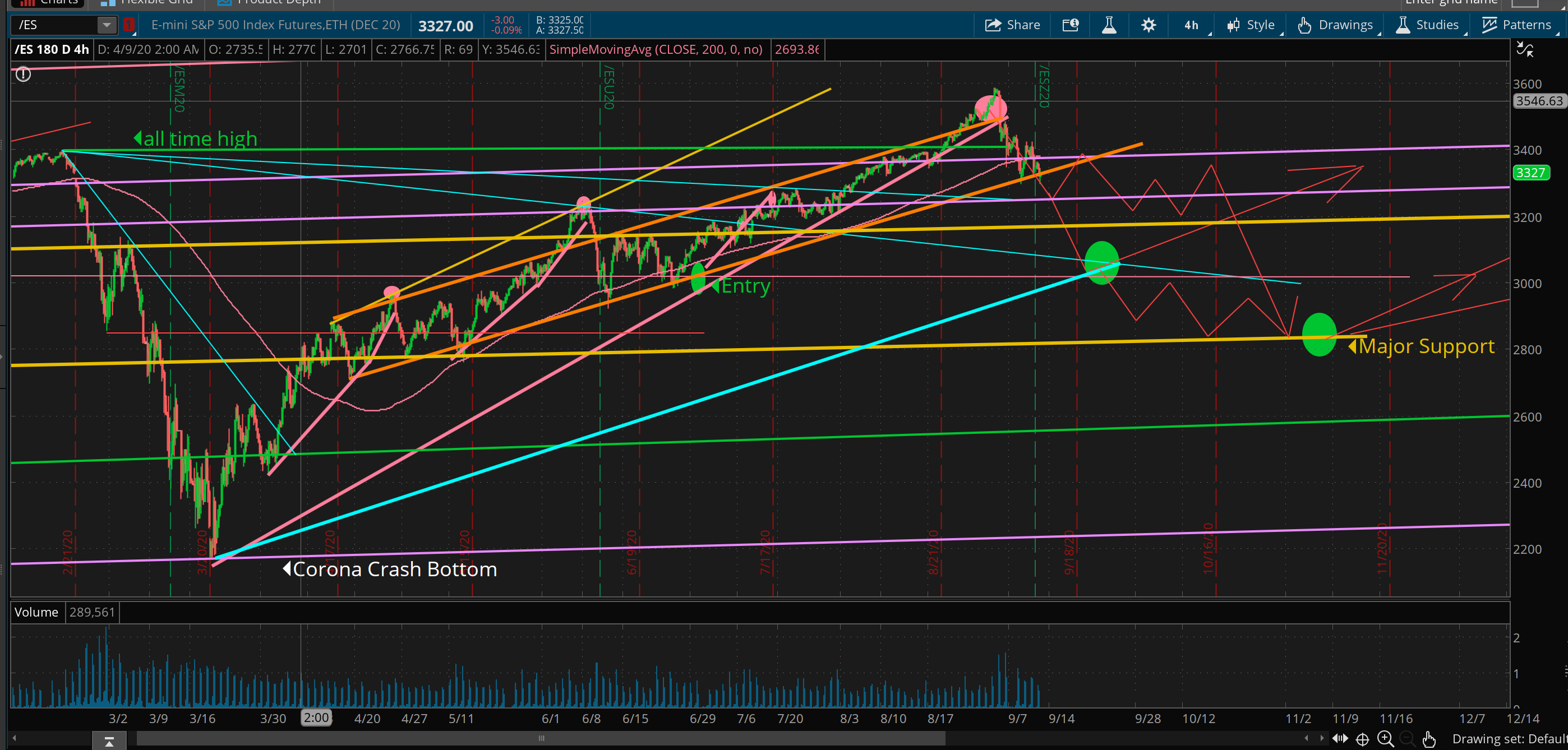Click the collapse price axis icon
This screenshot has width=1568, height=750.
click(1525, 49)
